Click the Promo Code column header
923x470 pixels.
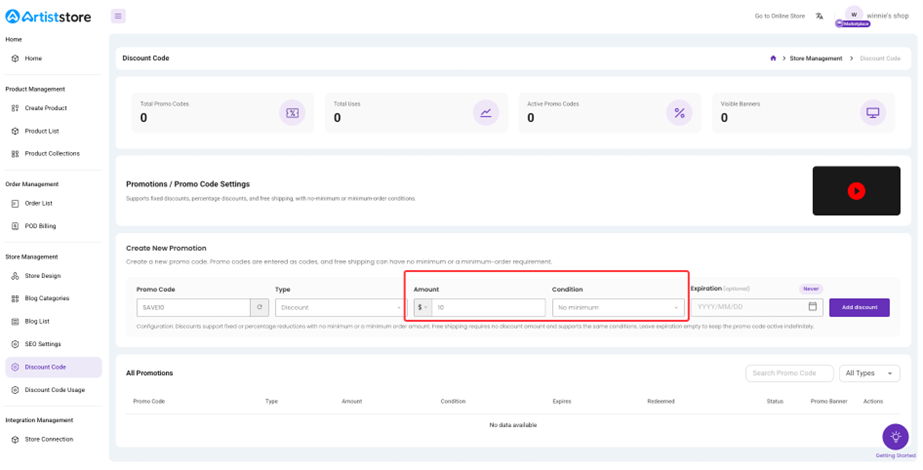149,401
